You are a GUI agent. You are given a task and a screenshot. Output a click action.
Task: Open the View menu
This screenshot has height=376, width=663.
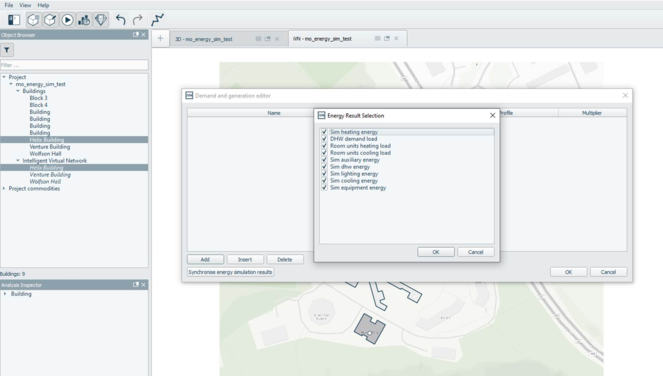tap(25, 5)
